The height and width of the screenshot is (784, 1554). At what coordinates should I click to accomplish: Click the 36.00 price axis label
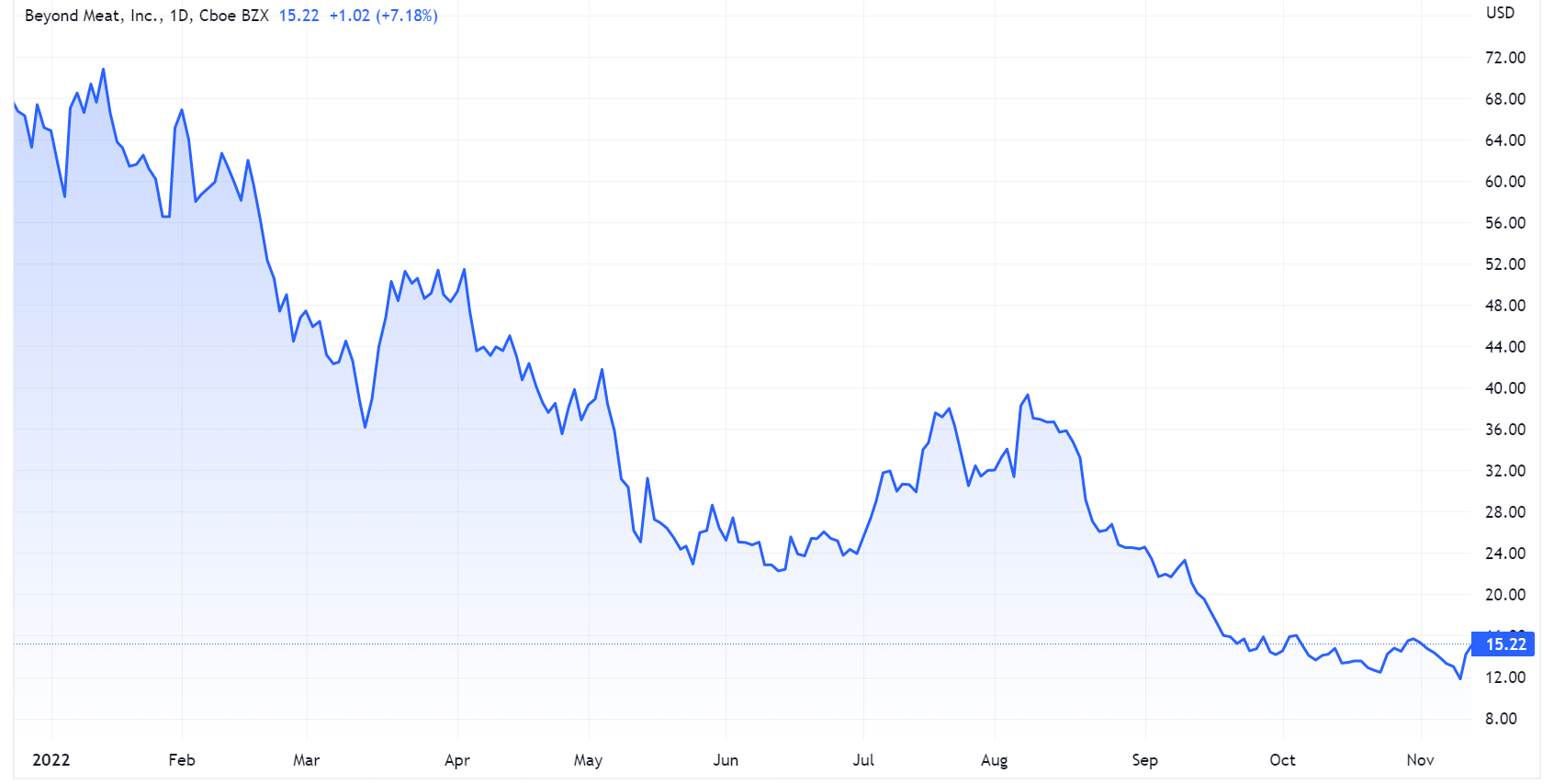1505,430
